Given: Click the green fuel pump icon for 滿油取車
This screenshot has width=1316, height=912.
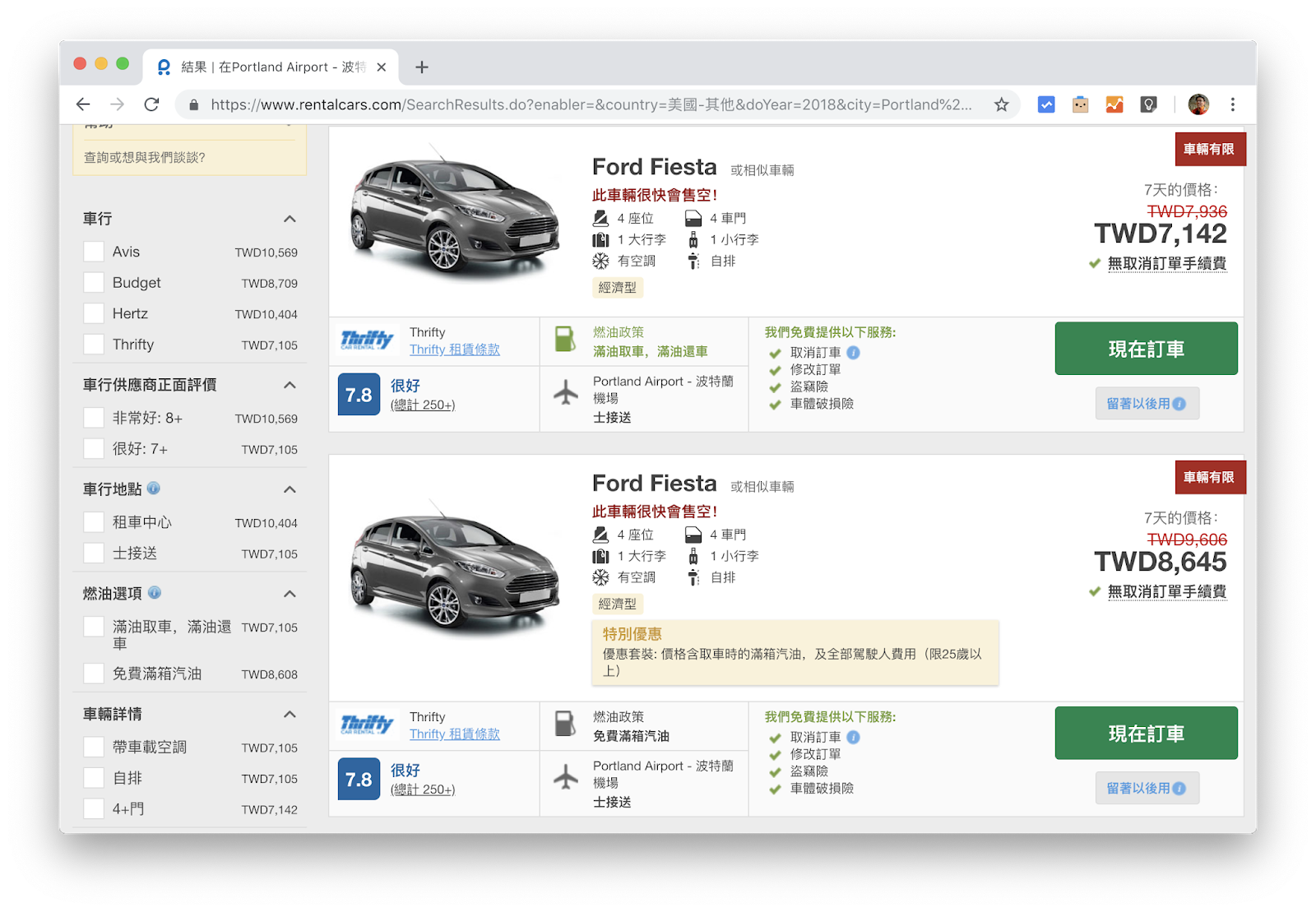Looking at the screenshot, I should pos(565,339).
